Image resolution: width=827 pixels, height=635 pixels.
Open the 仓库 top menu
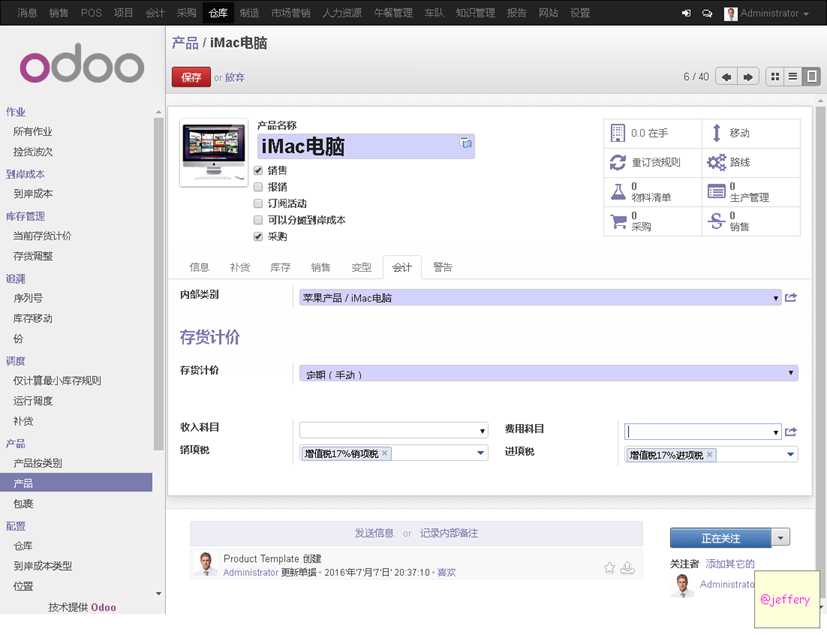click(218, 13)
